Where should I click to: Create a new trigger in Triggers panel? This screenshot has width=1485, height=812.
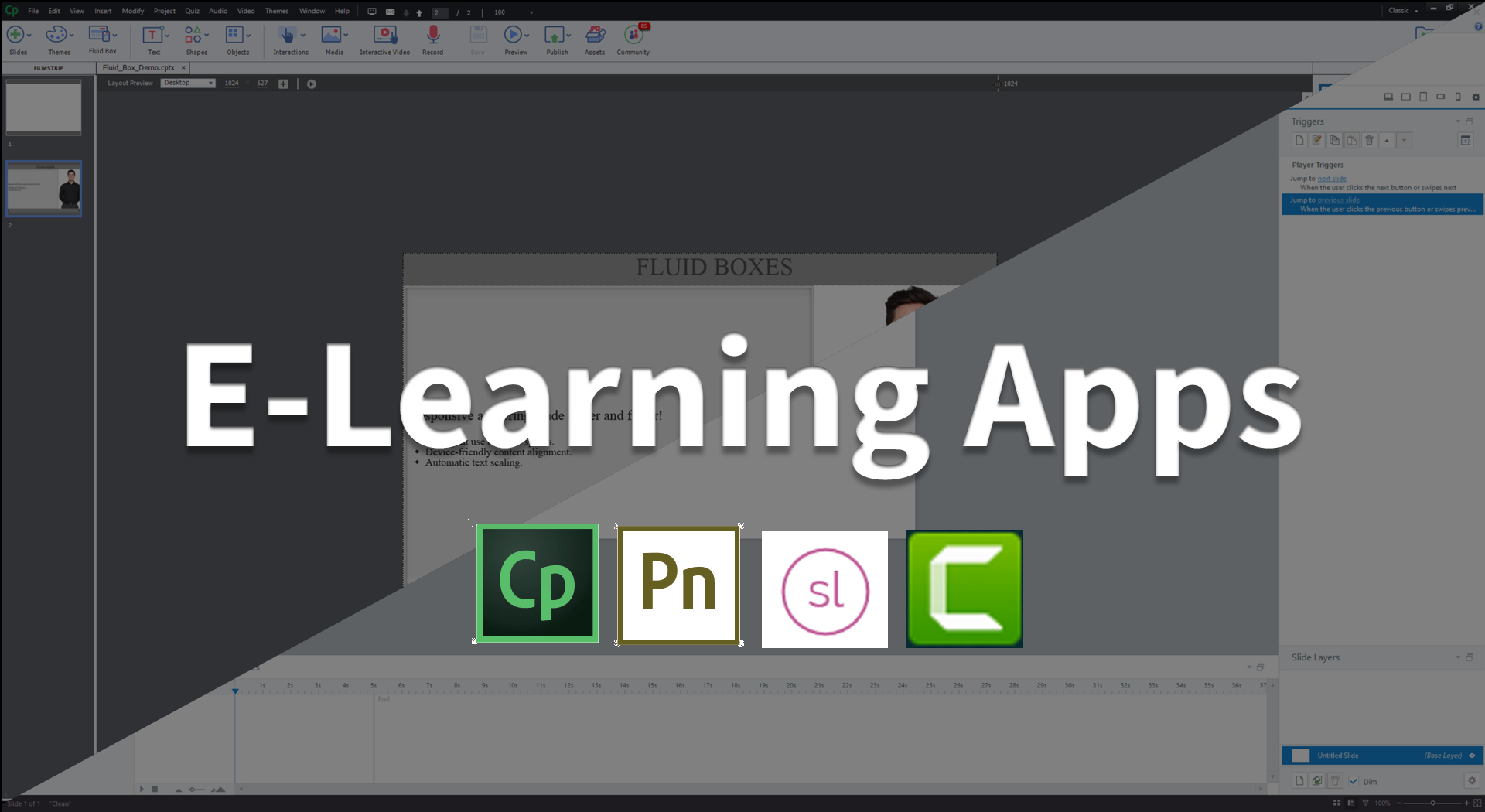point(1299,140)
